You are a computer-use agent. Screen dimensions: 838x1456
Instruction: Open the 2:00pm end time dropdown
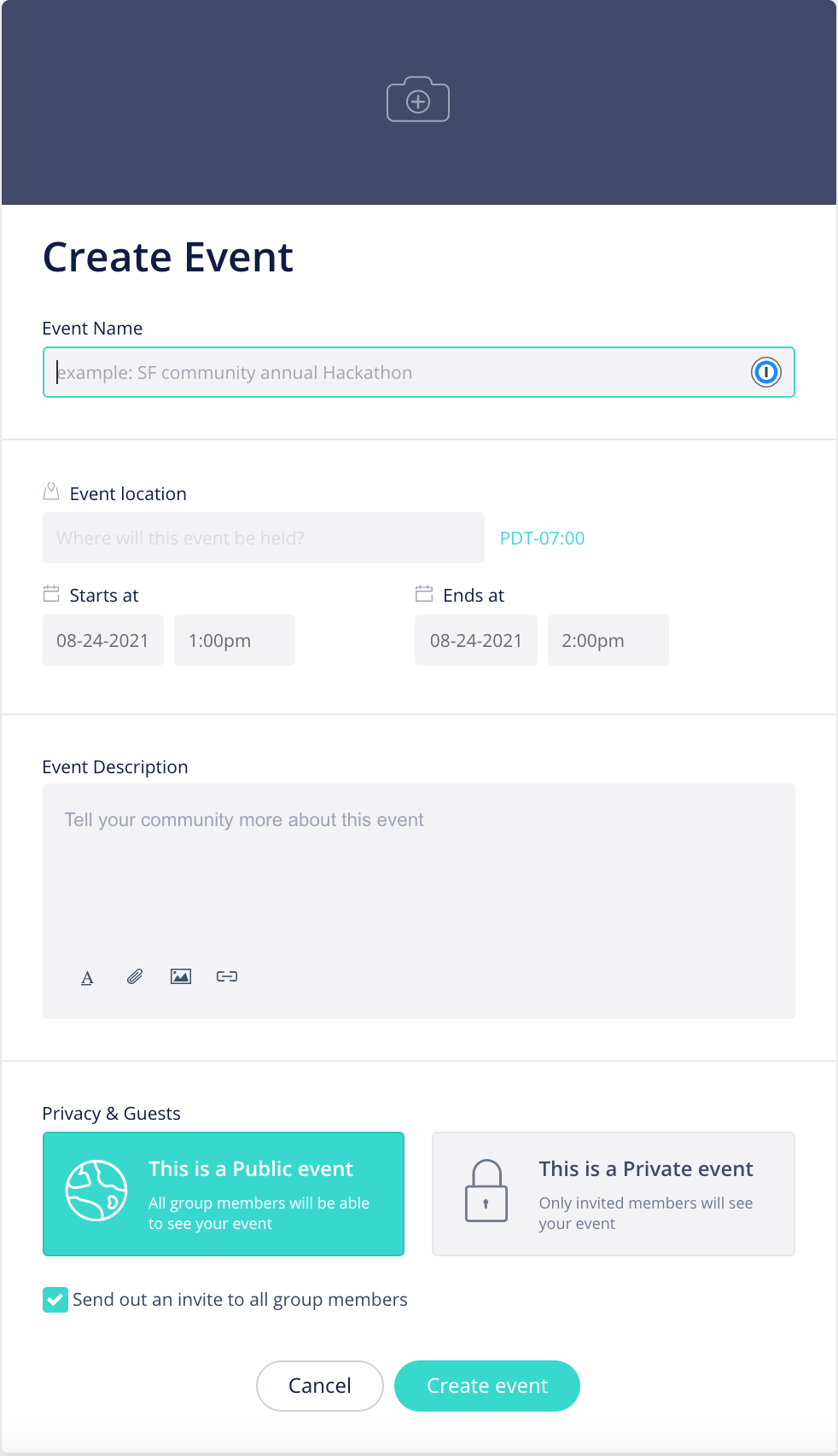click(608, 640)
